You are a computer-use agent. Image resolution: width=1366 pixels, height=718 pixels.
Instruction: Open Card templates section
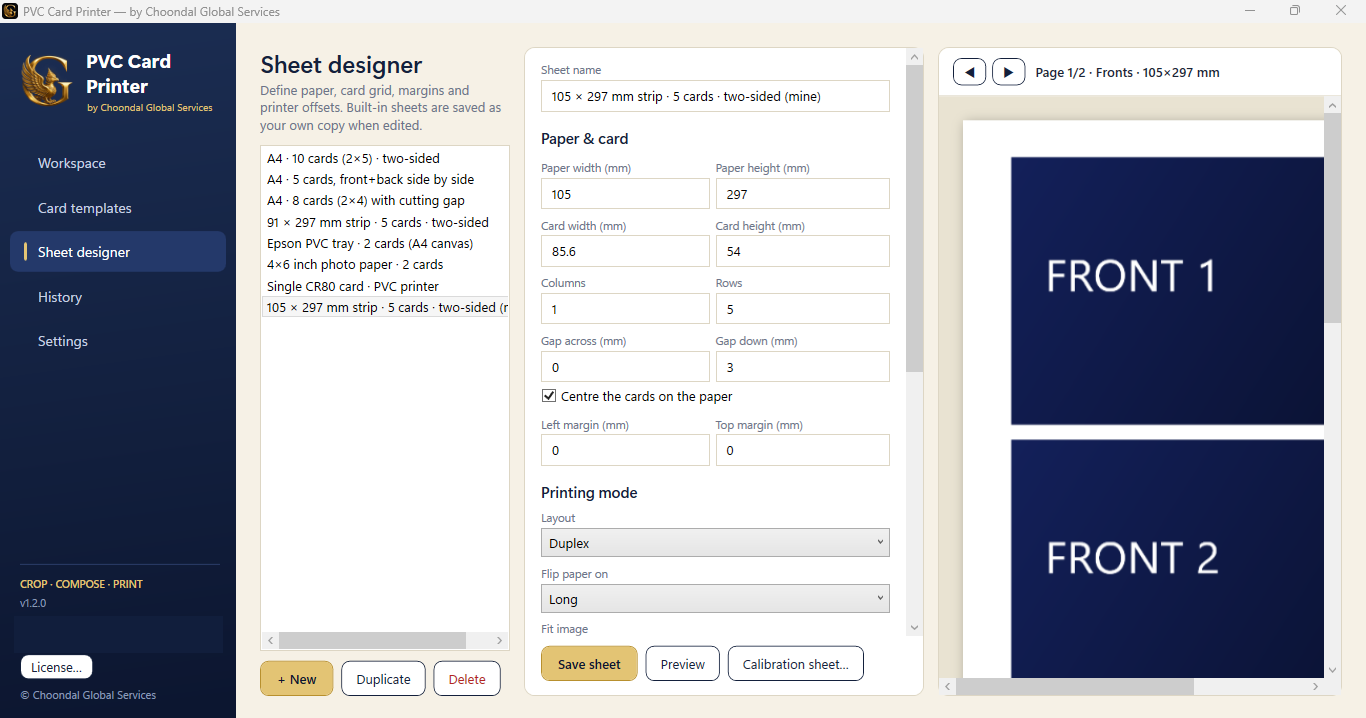pos(118,208)
